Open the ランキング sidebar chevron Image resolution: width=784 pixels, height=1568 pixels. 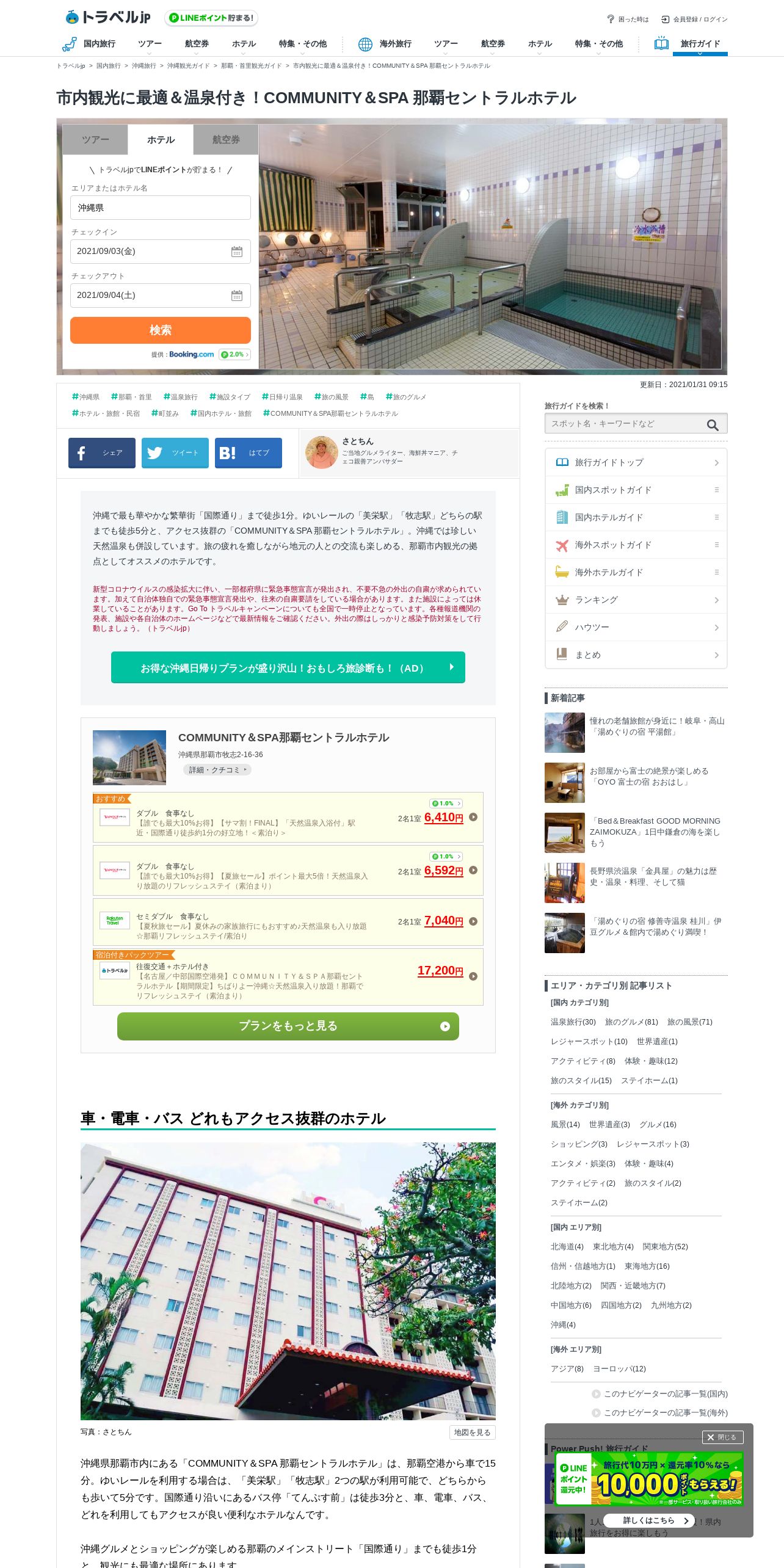(x=717, y=600)
